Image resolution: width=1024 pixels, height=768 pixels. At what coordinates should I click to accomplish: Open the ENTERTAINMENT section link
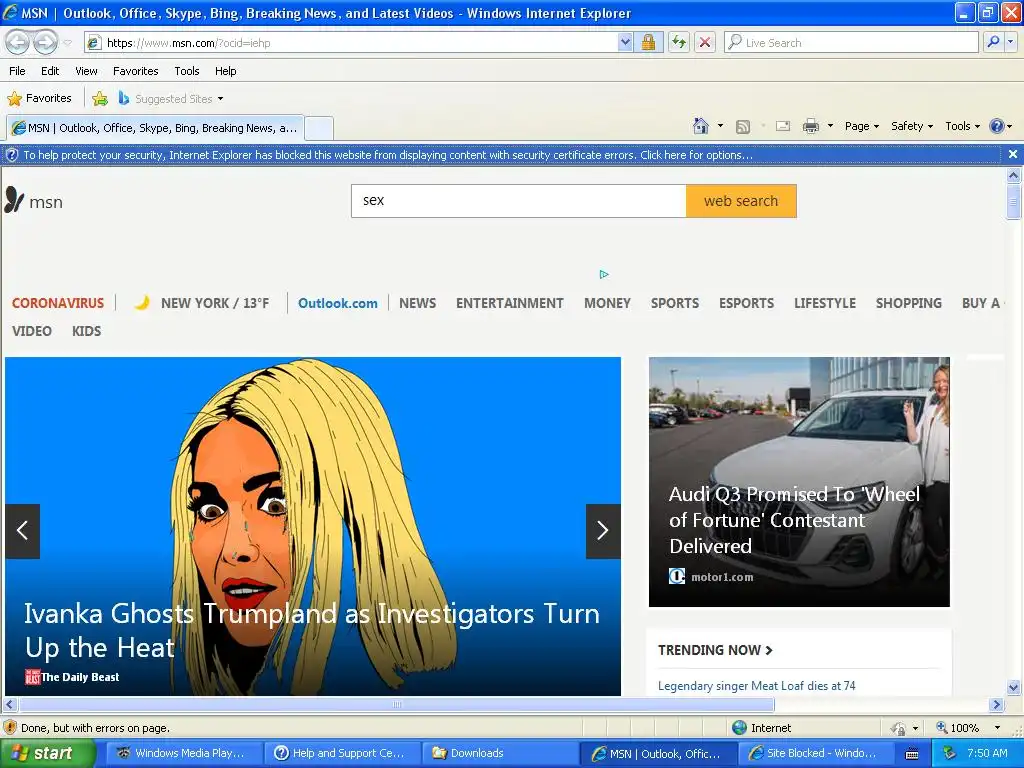(x=509, y=303)
